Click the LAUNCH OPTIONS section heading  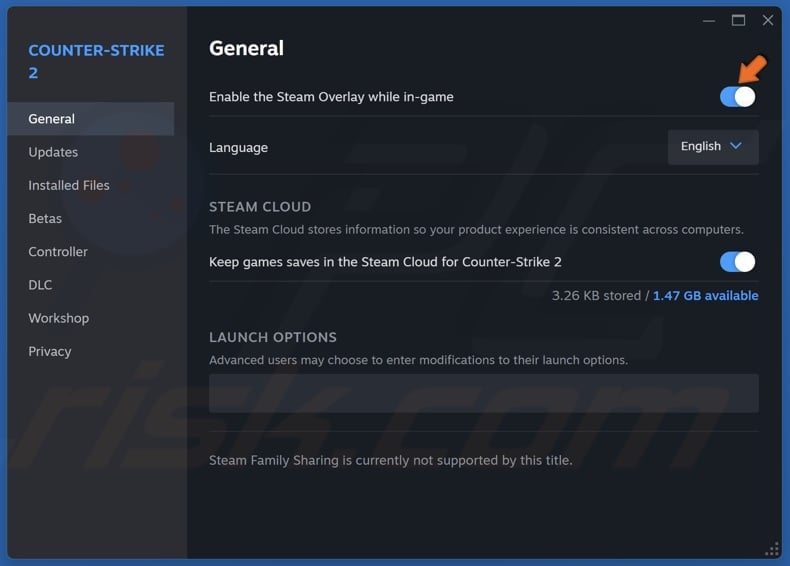click(273, 337)
